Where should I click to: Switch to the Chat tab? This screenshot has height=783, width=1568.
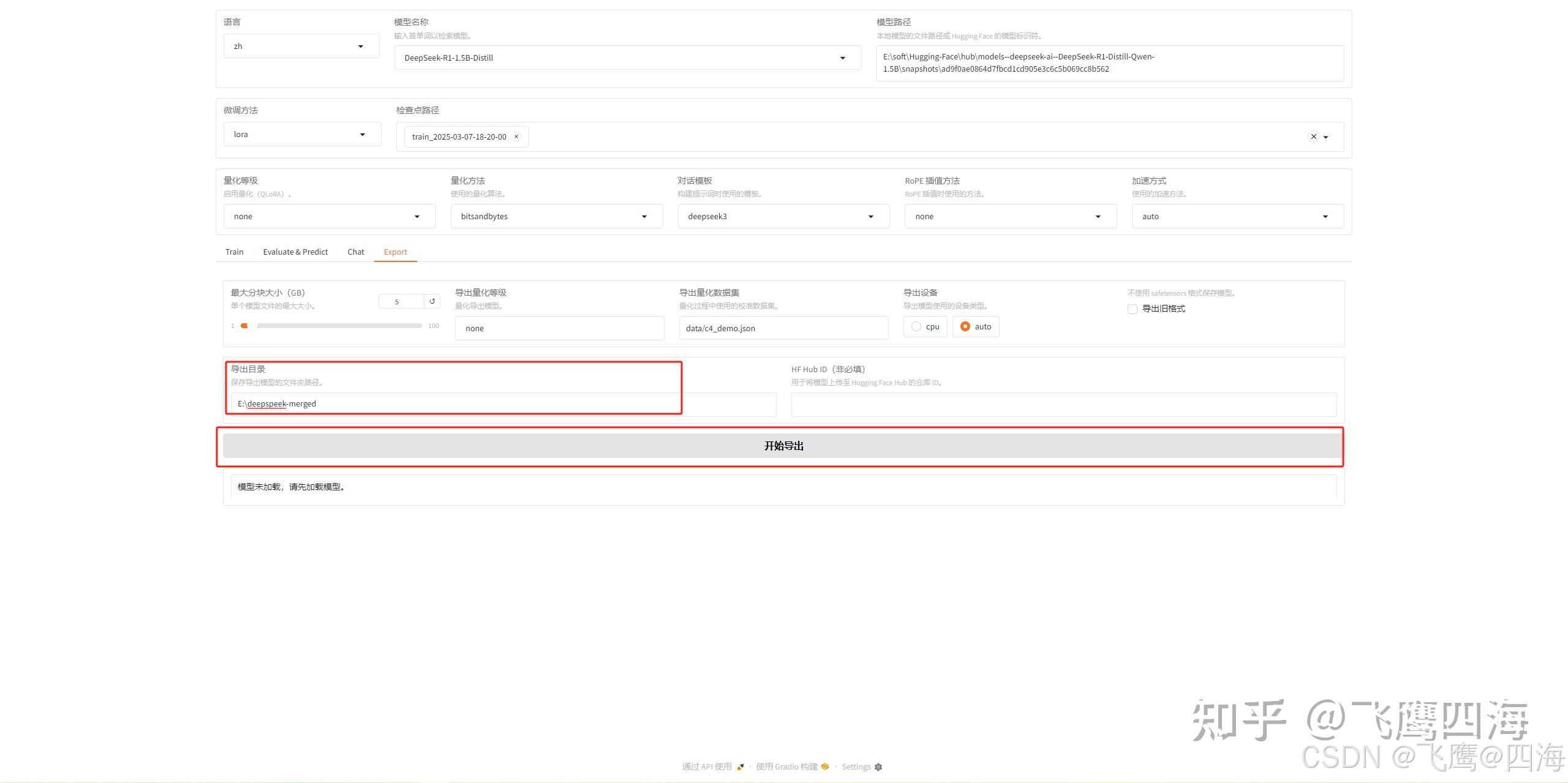(x=355, y=252)
